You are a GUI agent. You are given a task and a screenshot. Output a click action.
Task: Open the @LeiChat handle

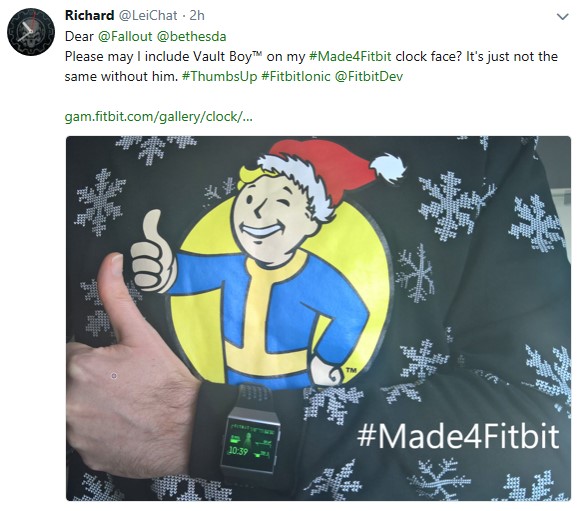pyautogui.click(x=148, y=16)
